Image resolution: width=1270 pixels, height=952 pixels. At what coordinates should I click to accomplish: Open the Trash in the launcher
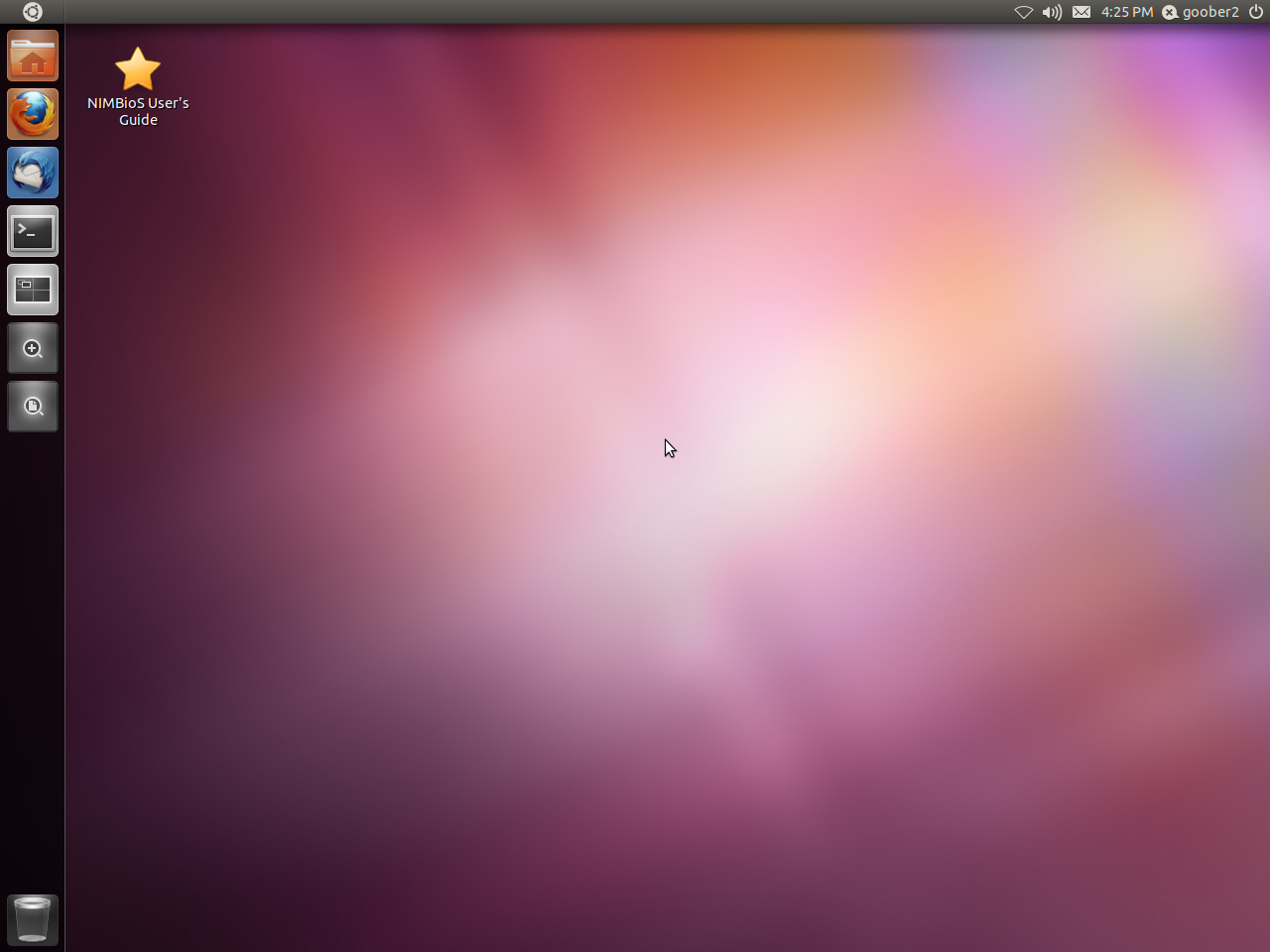pos(33,918)
